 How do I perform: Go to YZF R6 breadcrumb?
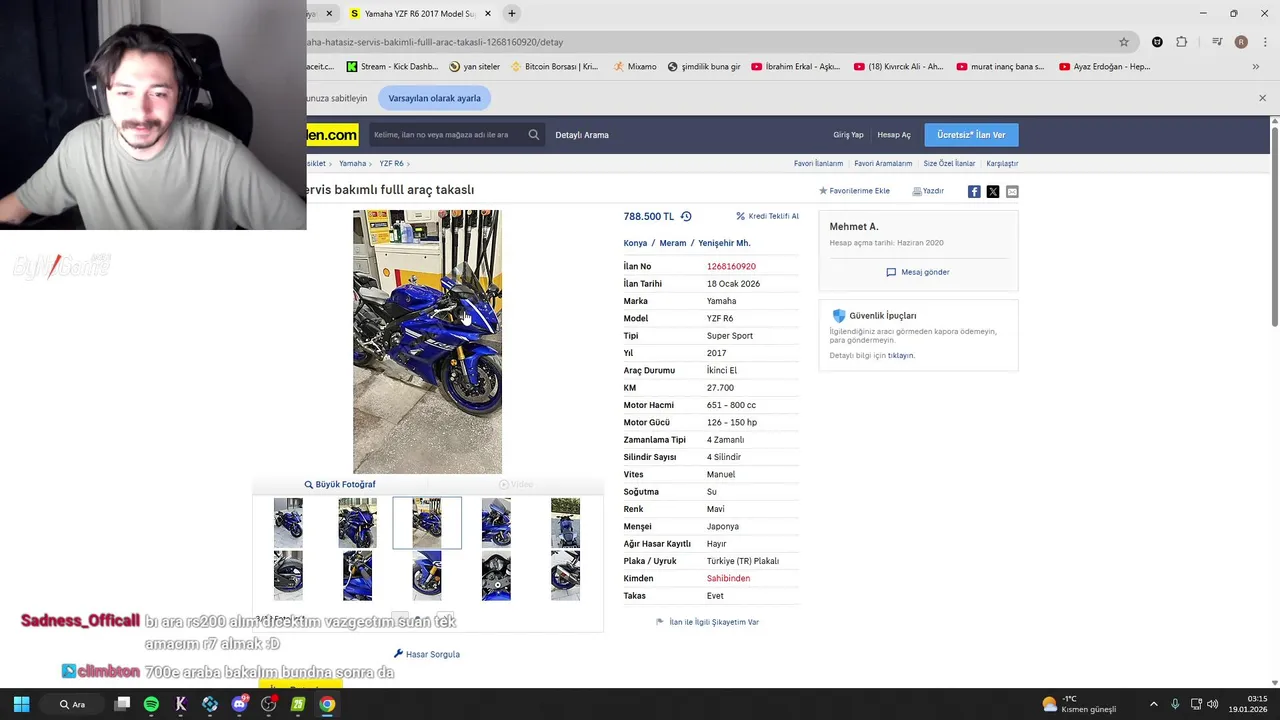[x=391, y=163]
